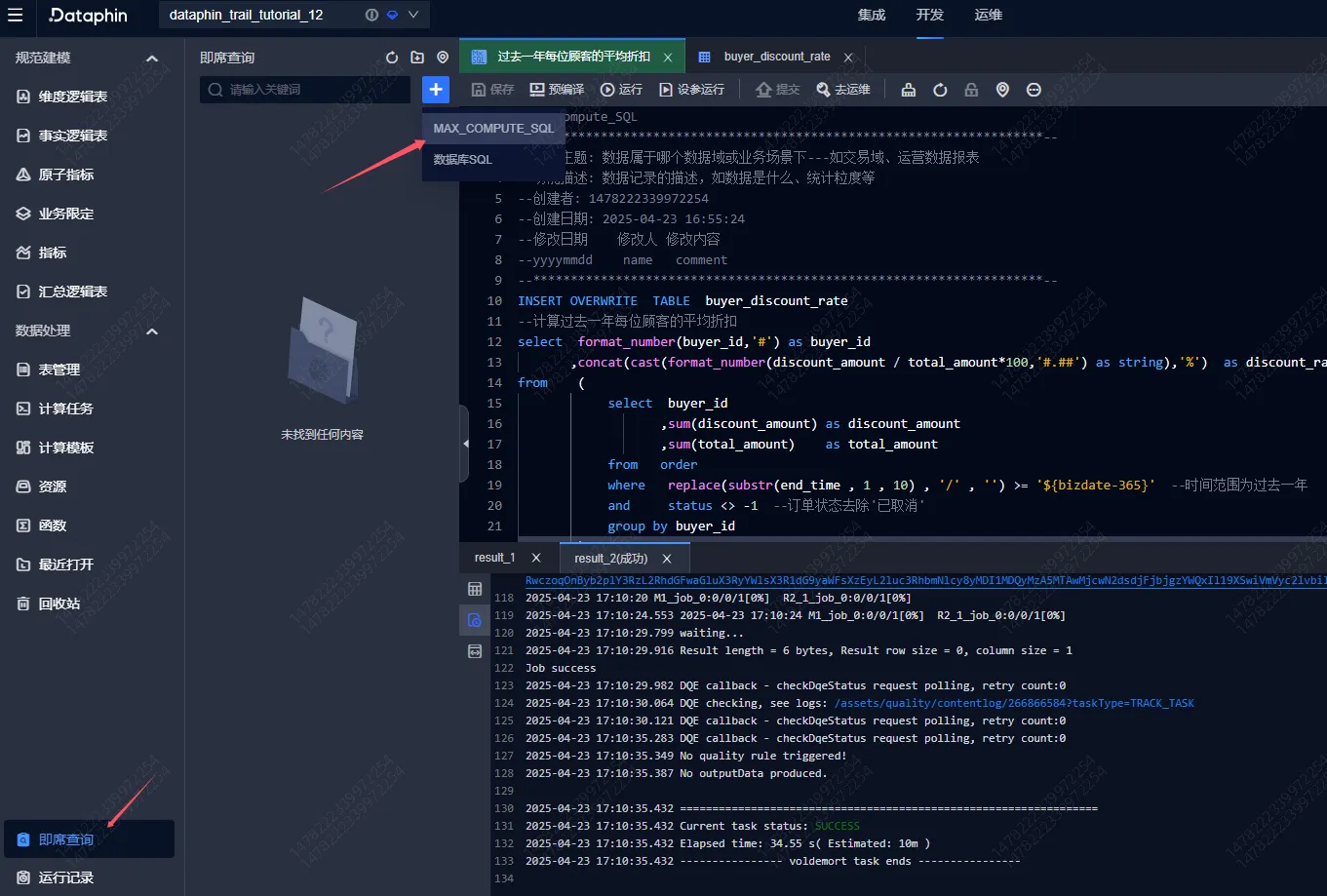1327x896 pixels.
Task: Click the editor toolbar refresh icon
Action: 940,90
